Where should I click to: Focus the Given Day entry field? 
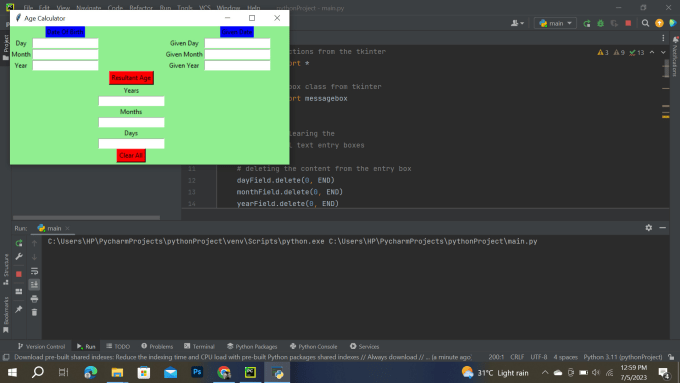(x=237, y=43)
